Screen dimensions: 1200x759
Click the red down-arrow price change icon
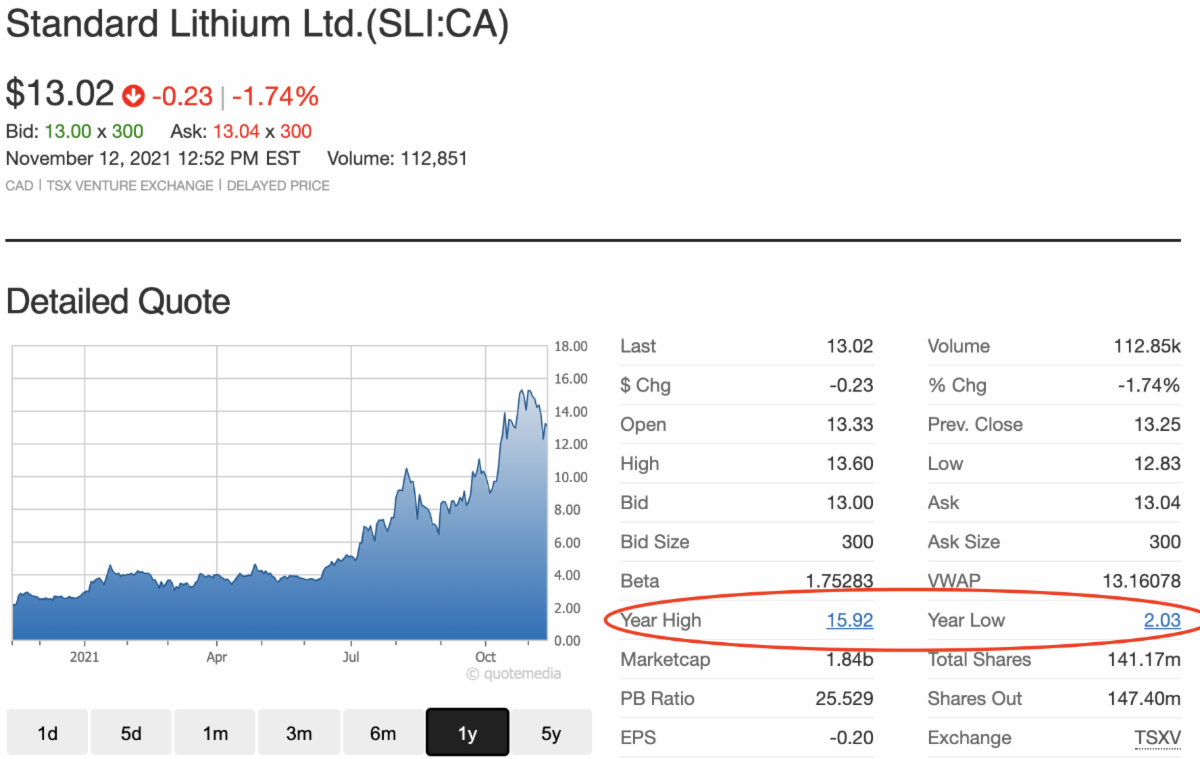(x=133, y=96)
